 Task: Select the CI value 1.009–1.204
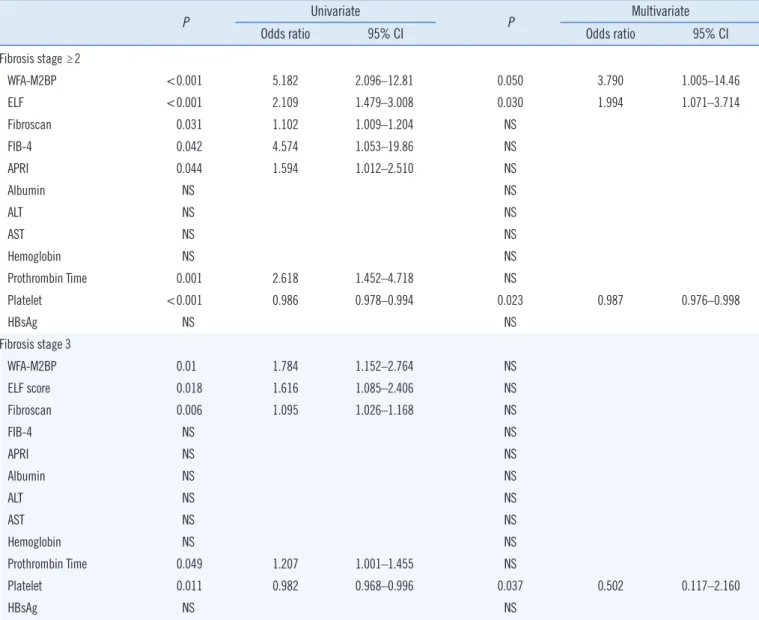pyautogui.click(x=384, y=124)
